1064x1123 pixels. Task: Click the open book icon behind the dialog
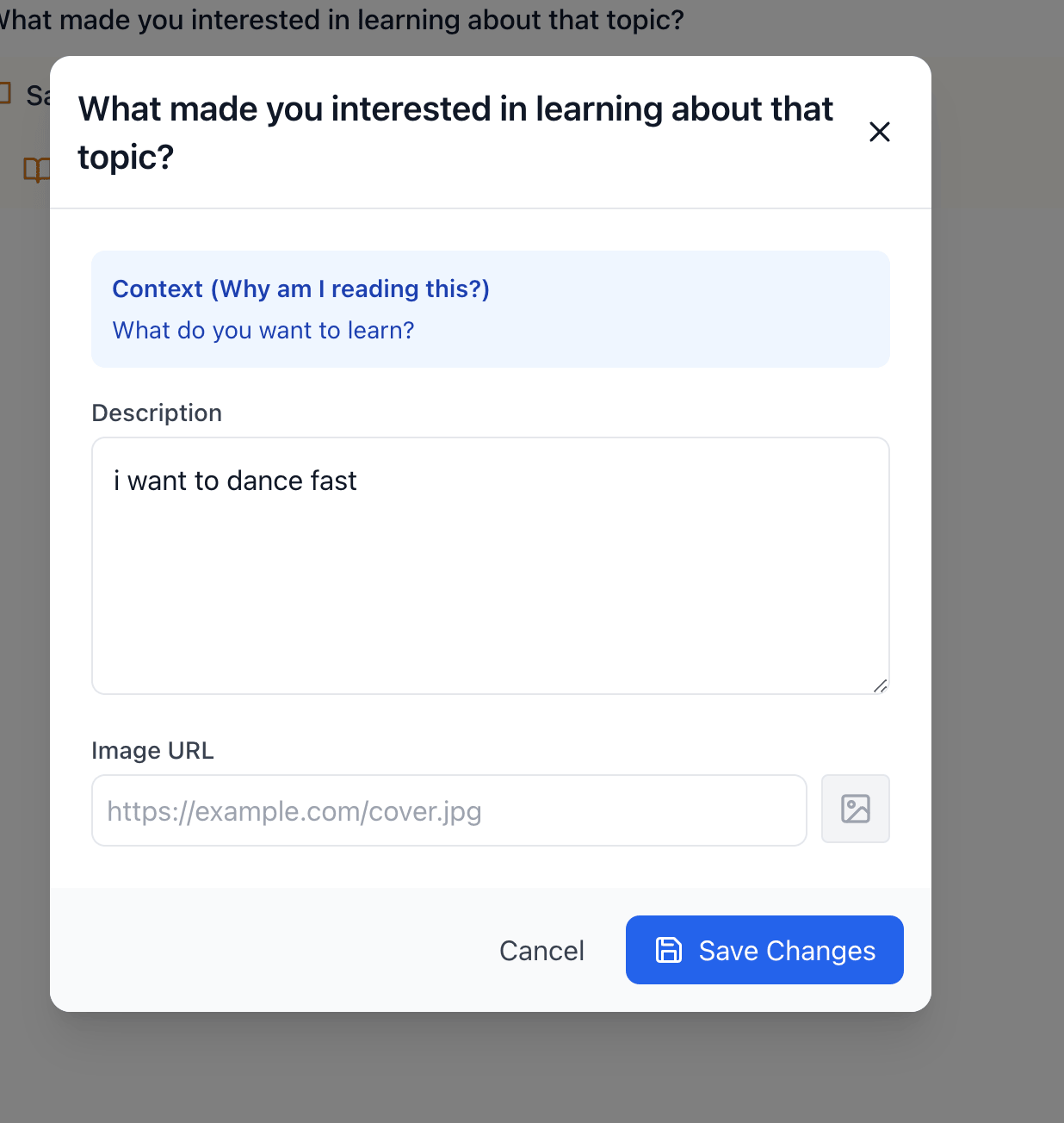pos(35,170)
